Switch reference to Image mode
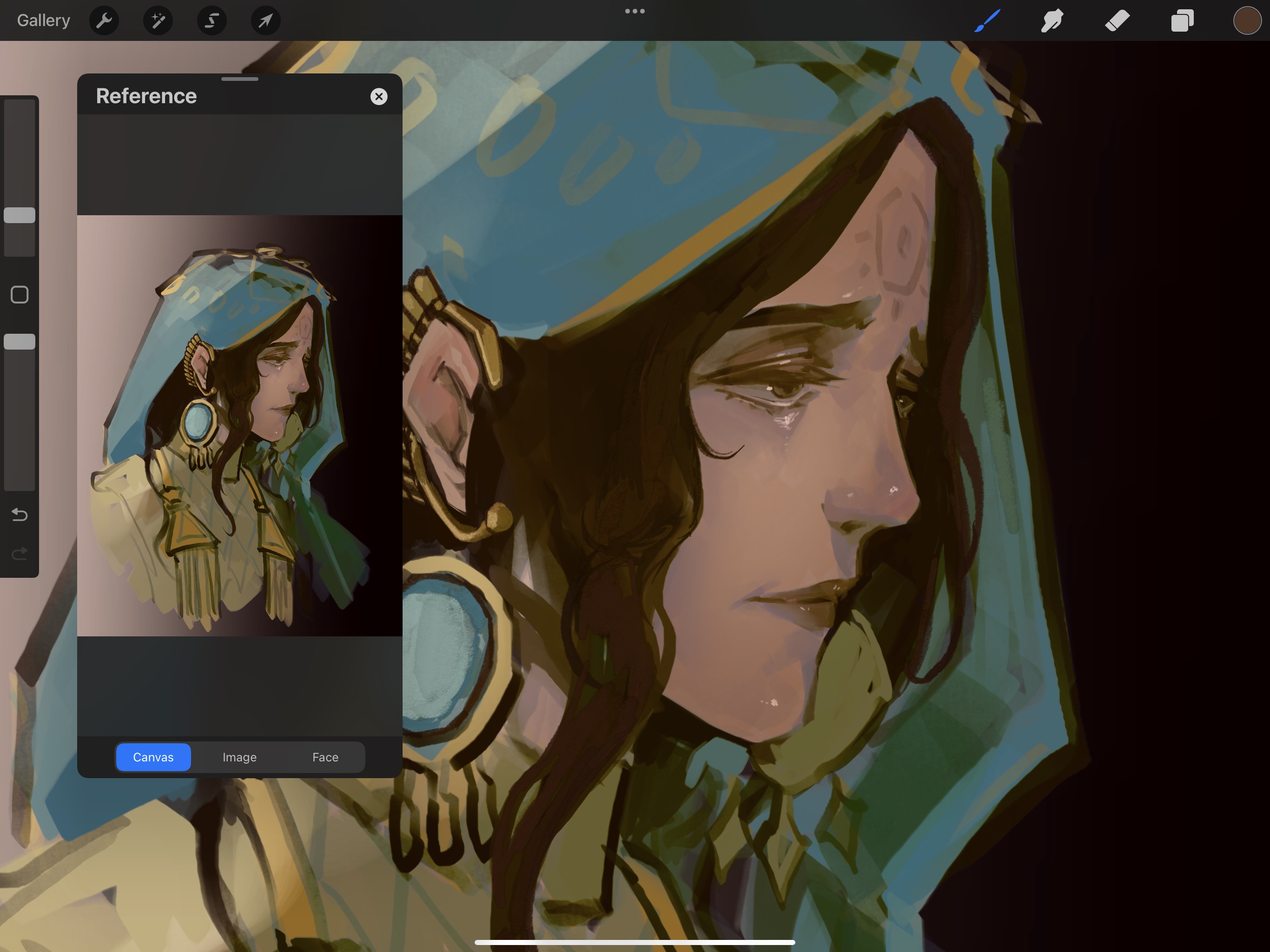This screenshot has width=1270, height=952. pyautogui.click(x=239, y=757)
